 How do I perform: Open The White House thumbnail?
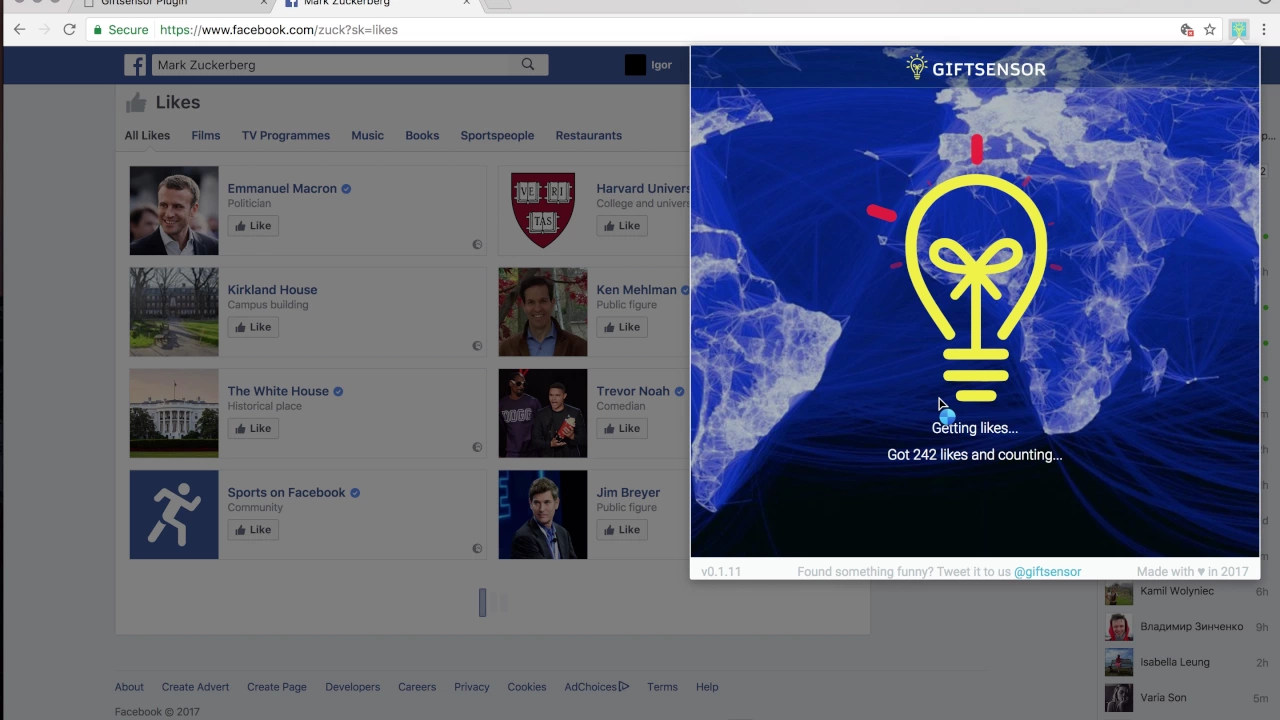(174, 414)
